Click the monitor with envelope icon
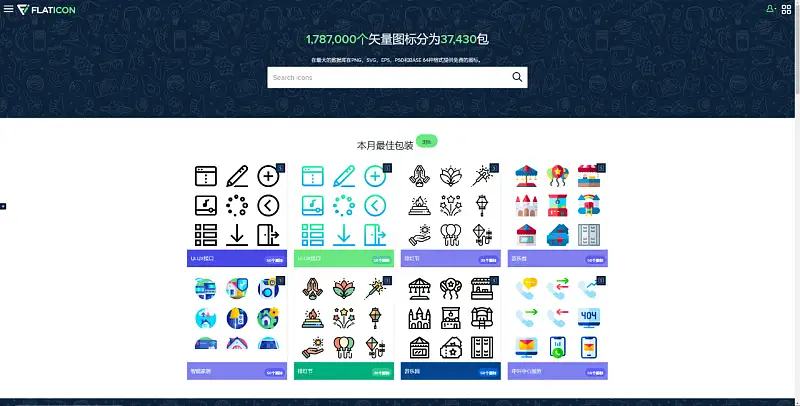The width and height of the screenshot is (800, 406). tap(526, 347)
